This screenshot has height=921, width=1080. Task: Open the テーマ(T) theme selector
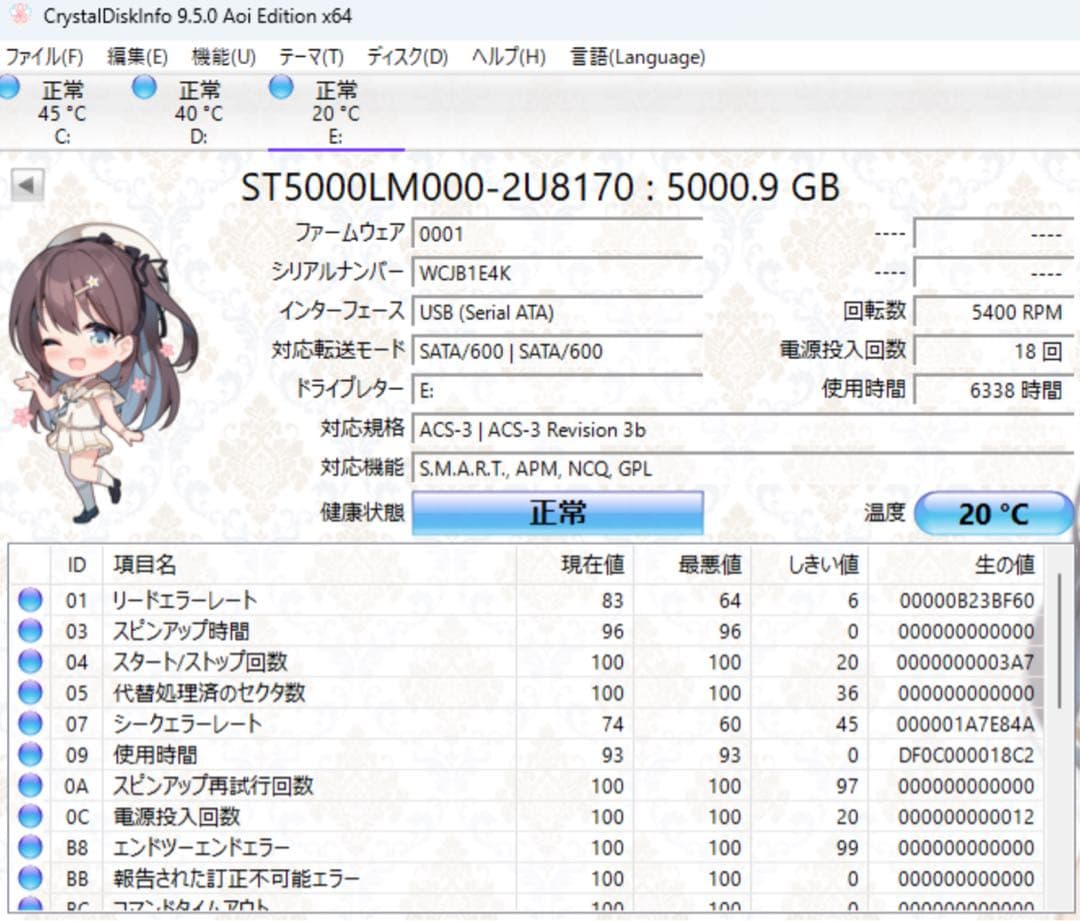pos(315,57)
